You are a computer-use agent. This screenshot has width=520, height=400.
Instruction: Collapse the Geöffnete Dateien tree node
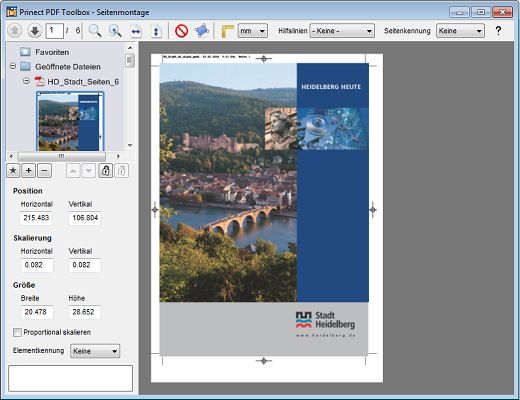(13, 66)
